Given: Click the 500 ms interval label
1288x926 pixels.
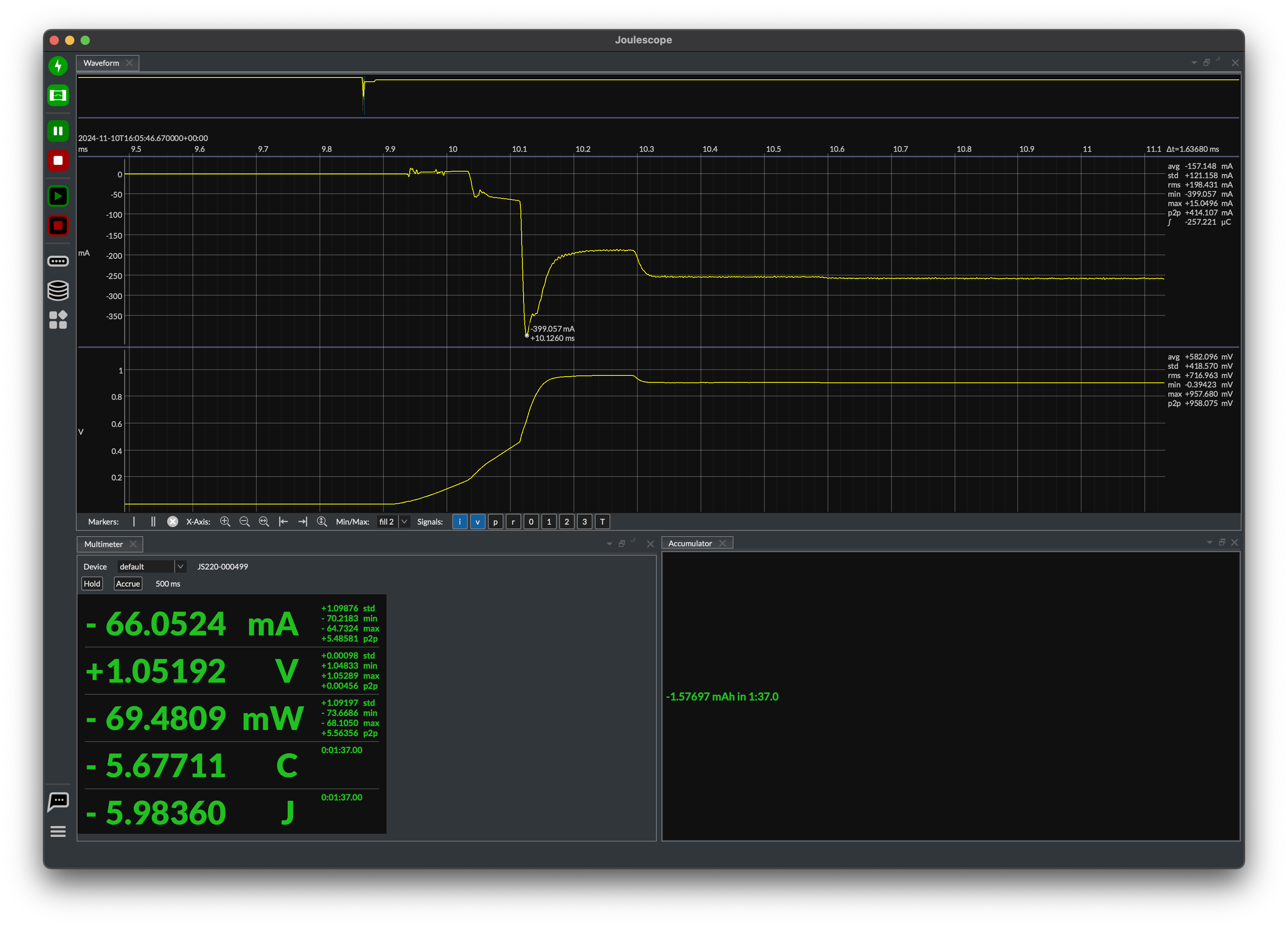Looking at the screenshot, I should (168, 583).
